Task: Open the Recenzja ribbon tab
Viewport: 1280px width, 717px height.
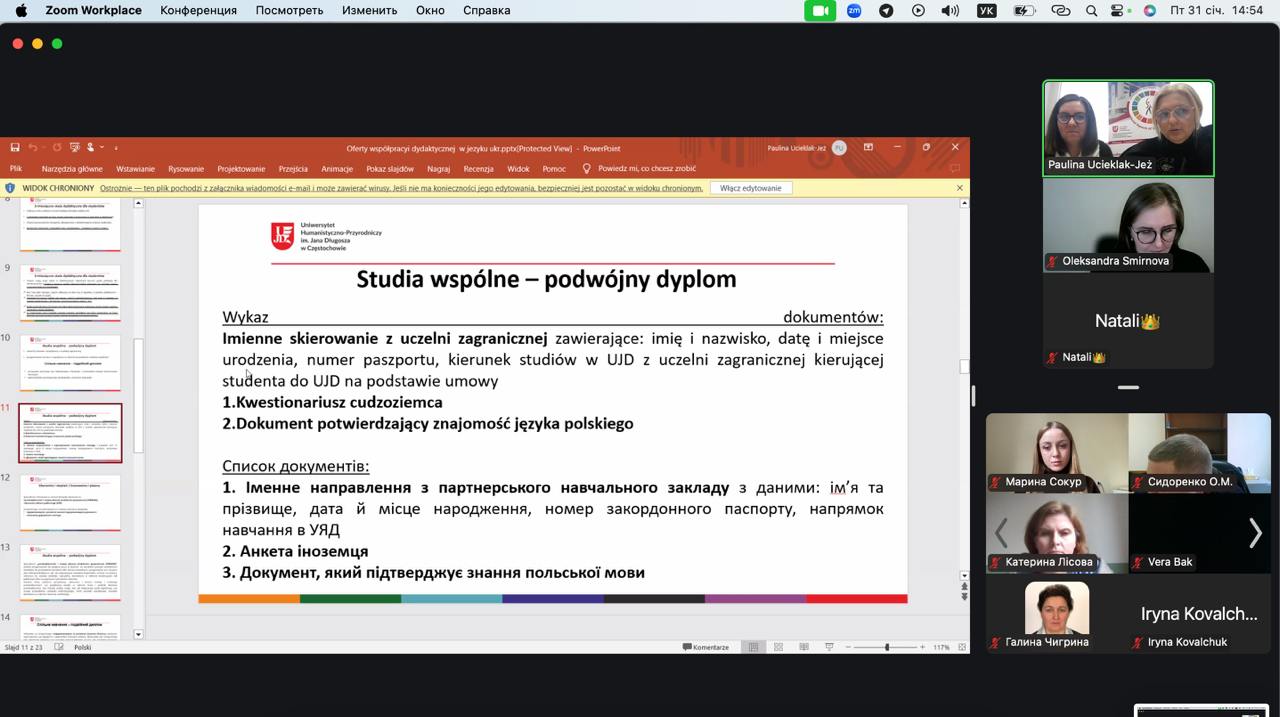Action: [x=478, y=169]
